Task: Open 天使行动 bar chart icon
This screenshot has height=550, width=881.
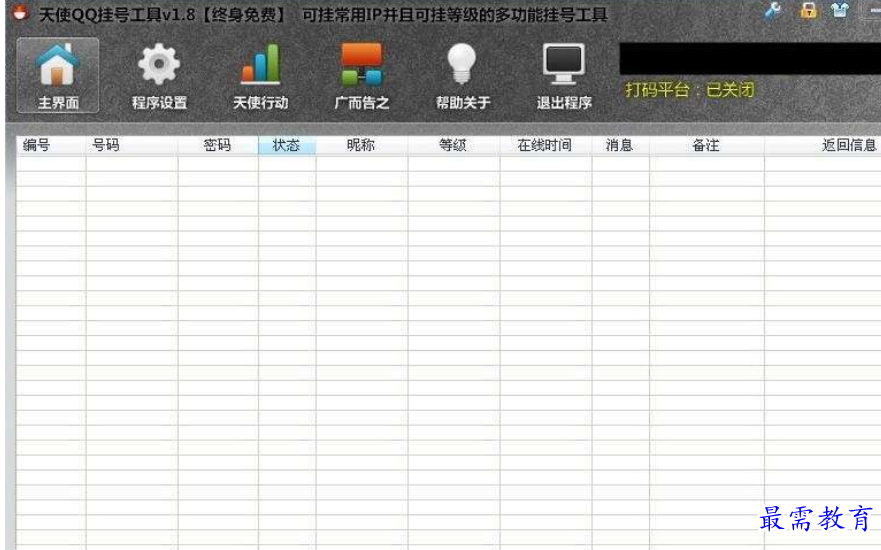Action: (261, 64)
